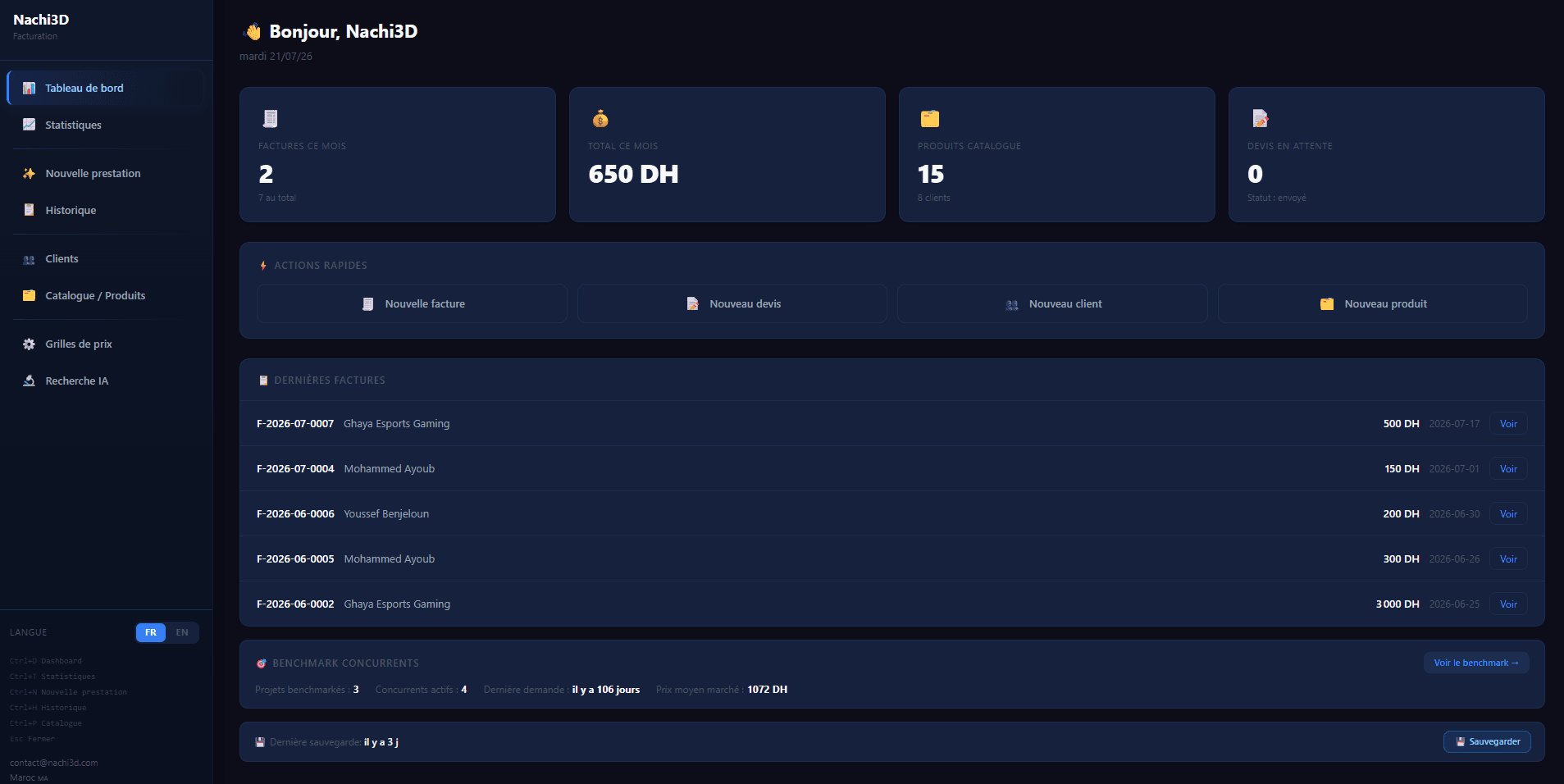This screenshot has width=1564, height=784.
Task: Click invoice number F-2026-07-0007
Action: click(x=295, y=424)
